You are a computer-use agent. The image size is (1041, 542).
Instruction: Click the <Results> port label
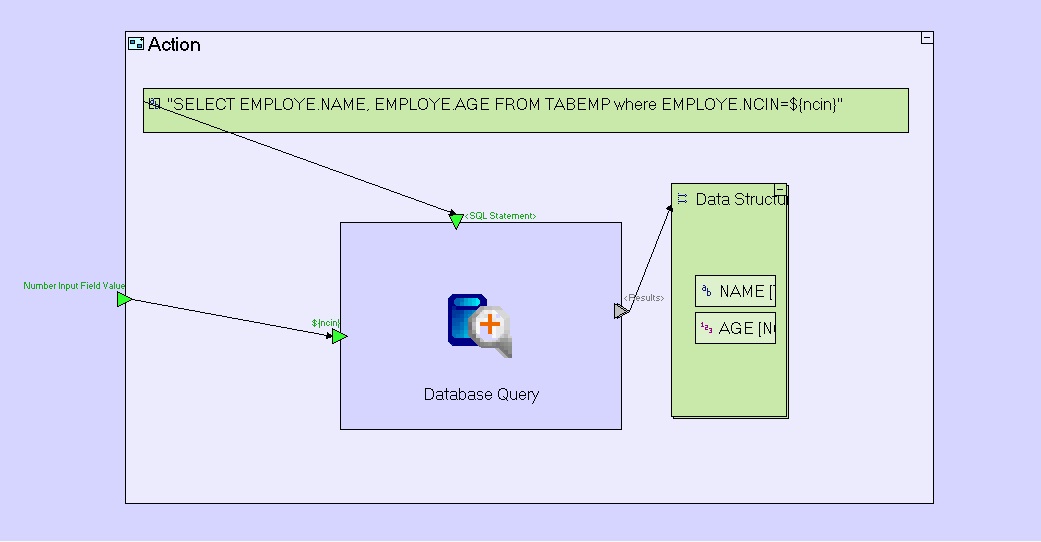645,298
